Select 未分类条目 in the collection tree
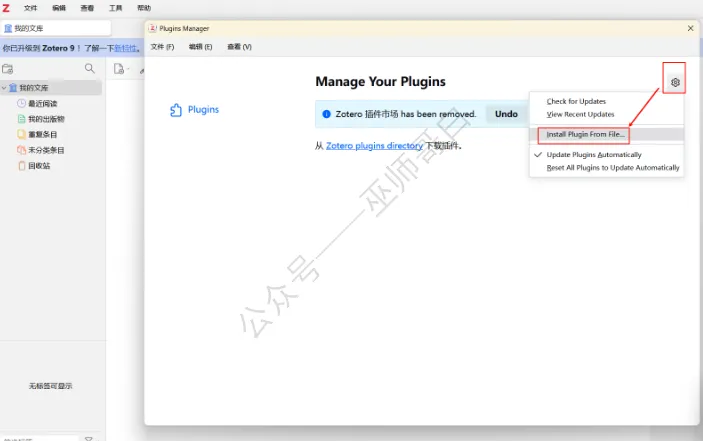The image size is (703, 441). [46, 150]
